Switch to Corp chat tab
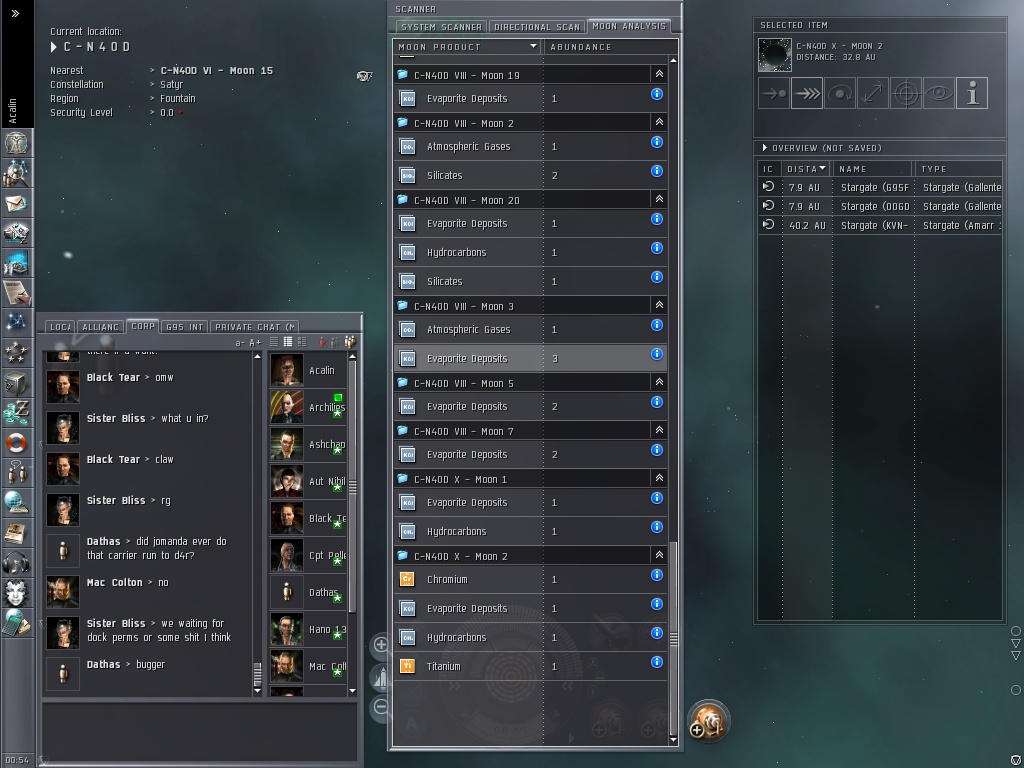The image size is (1024, 768). 143,326
